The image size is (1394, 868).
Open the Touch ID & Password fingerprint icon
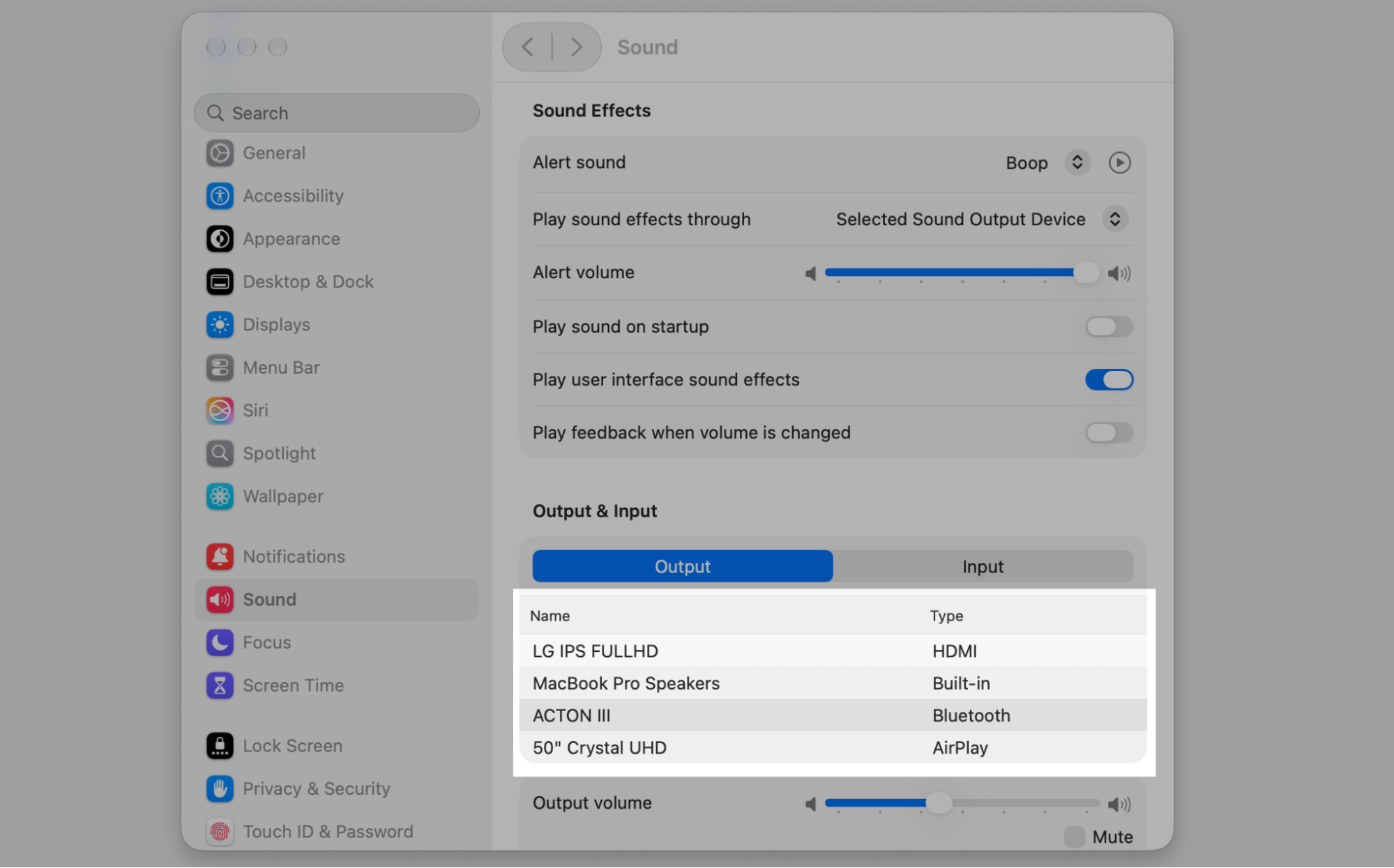(x=220, y=832)
